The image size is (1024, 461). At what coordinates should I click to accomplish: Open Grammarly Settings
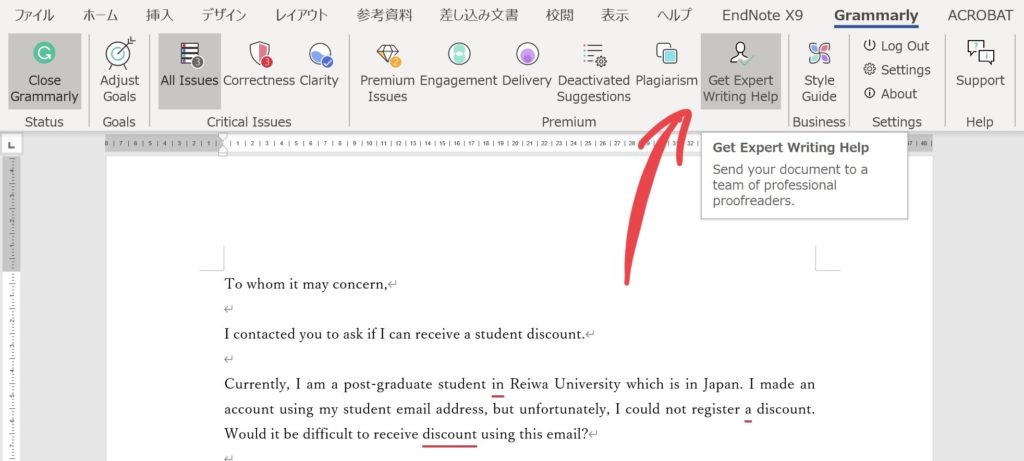pos(896,70)
